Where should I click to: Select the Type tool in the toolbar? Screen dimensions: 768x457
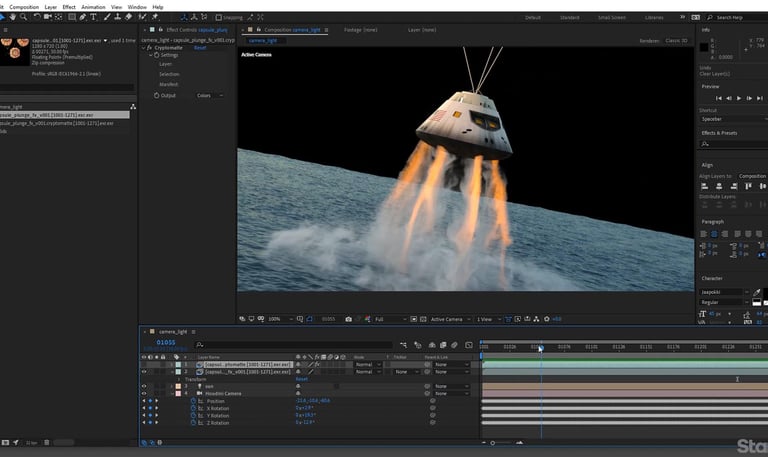[94, 17]
